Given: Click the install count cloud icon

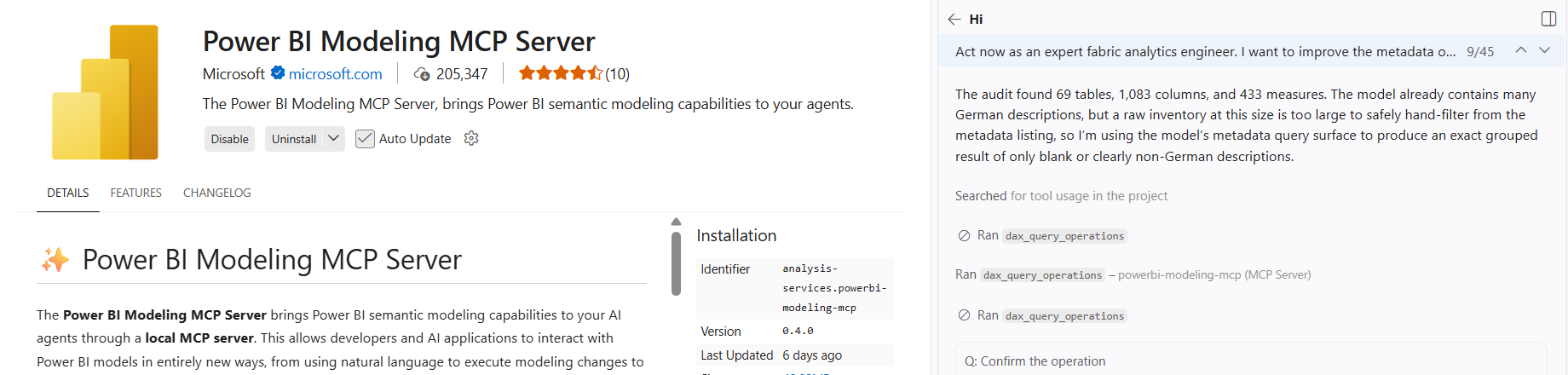Looking at the screenshot, I should click(x=422, y=74).
